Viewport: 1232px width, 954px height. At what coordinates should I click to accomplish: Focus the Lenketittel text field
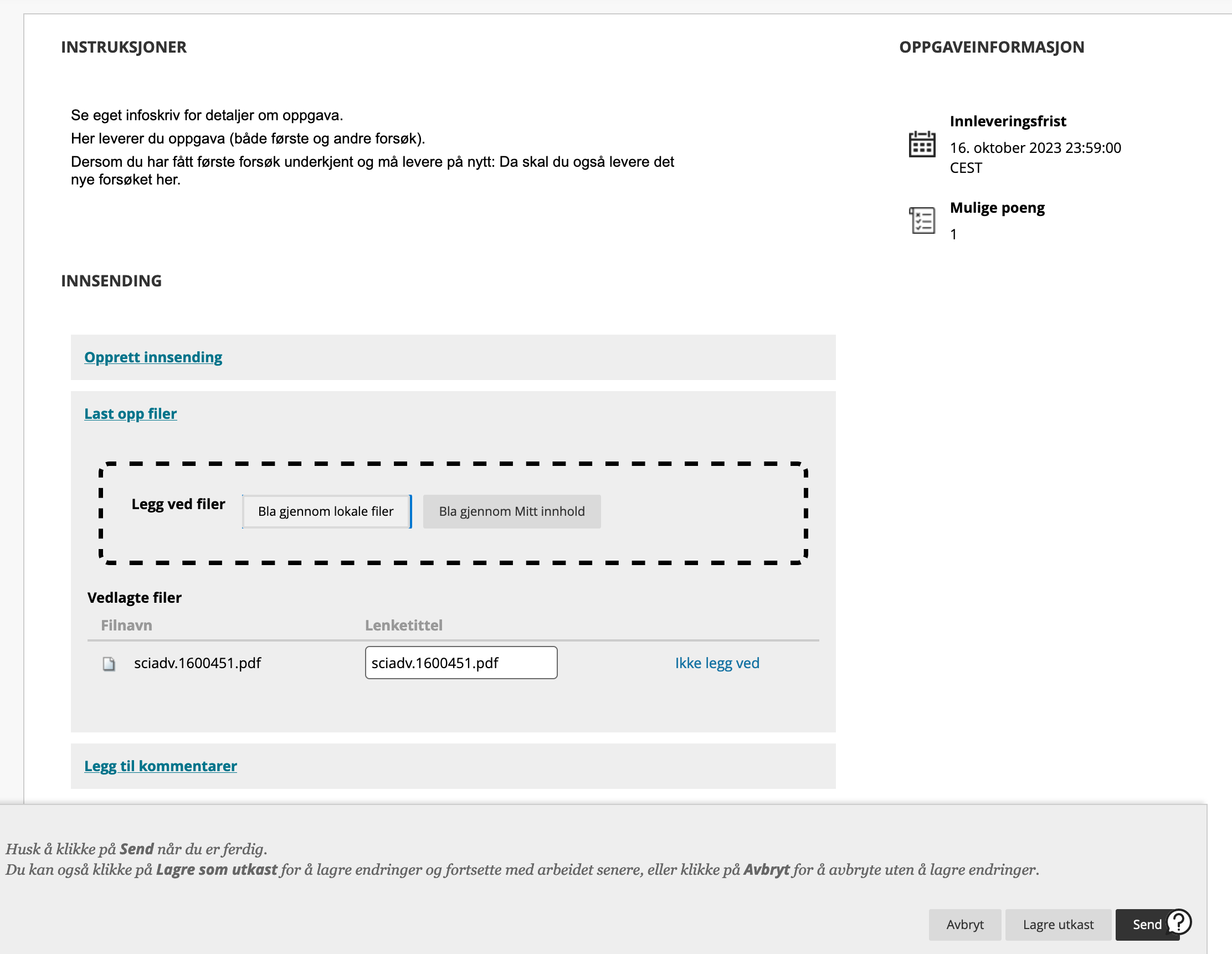(x=461, y=663)
